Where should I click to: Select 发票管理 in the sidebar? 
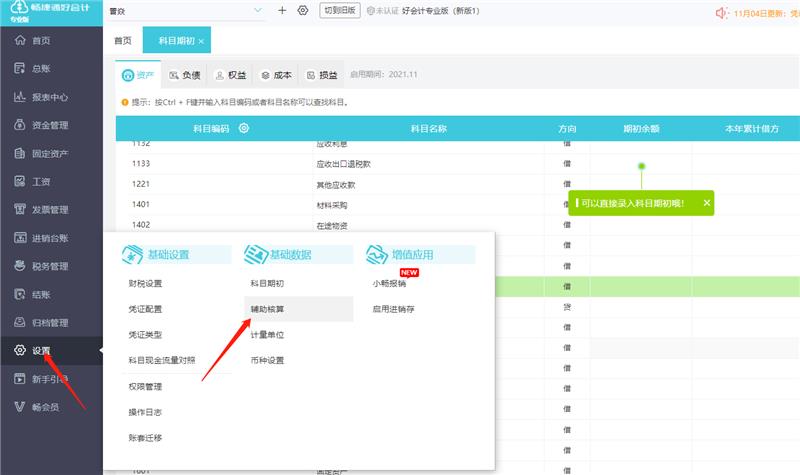pos(49,209)
